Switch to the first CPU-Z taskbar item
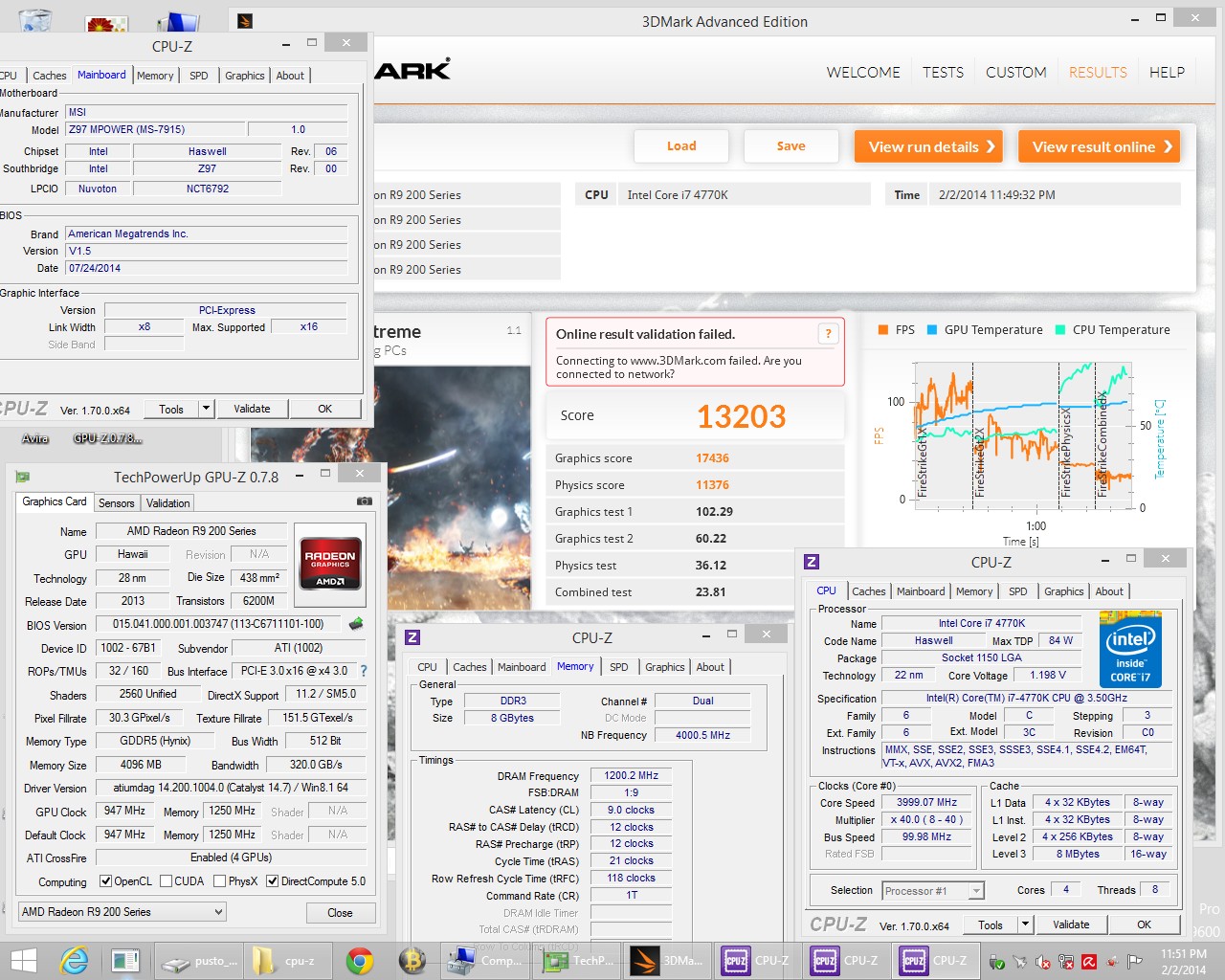This screenshot has height=980, width=1225. [756, 961]
